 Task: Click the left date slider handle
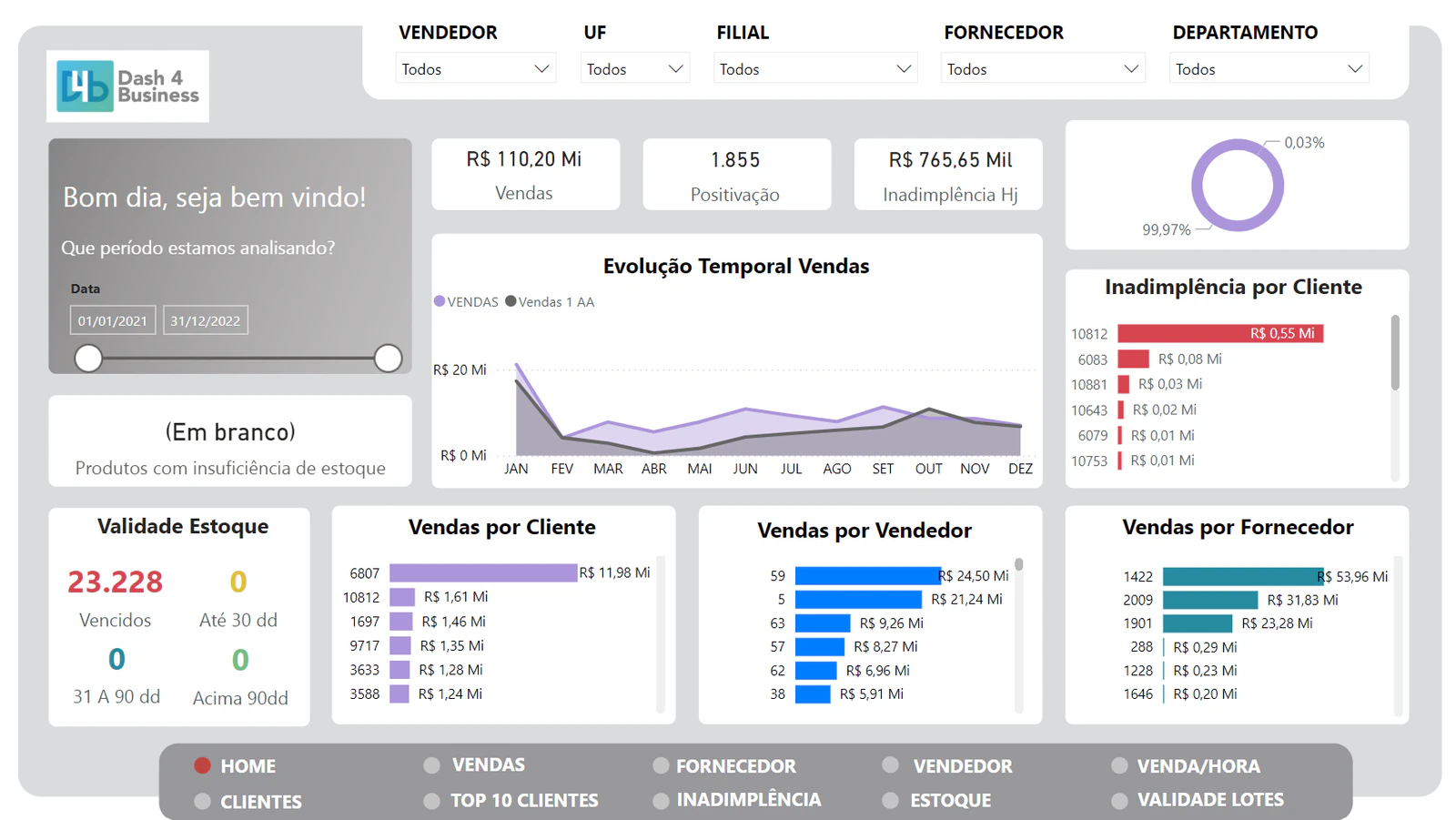[x=88, y=359]
